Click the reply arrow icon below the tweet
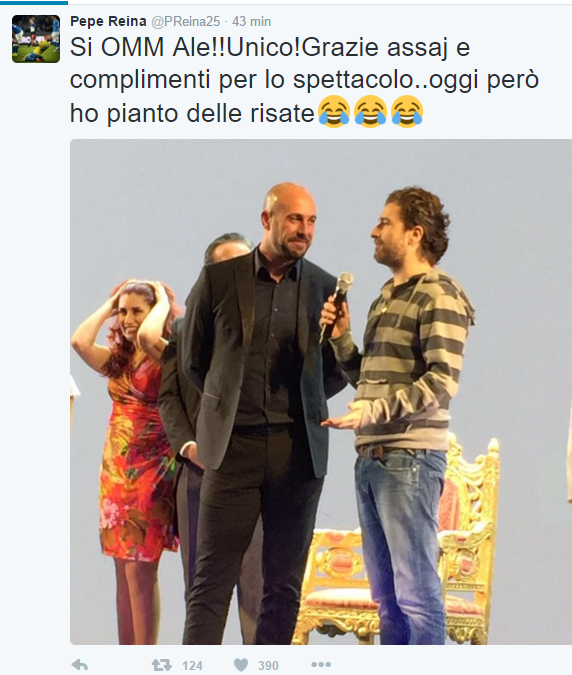The image size is (572, 675). coord(80,665)
